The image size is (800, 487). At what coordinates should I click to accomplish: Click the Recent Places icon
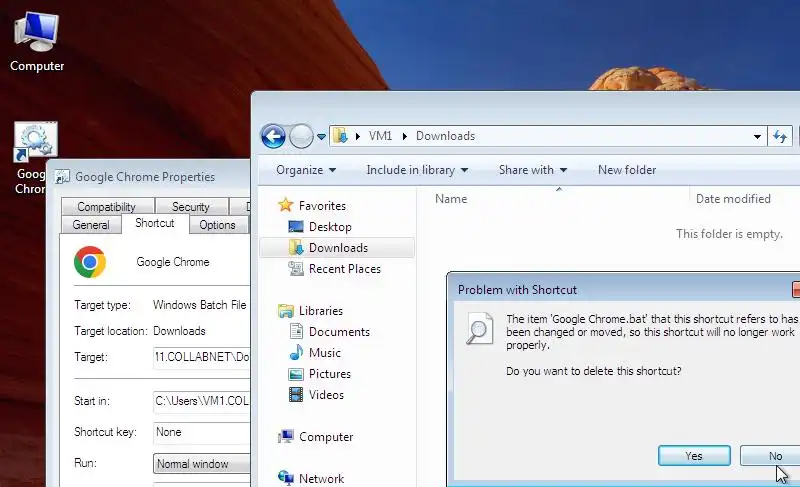click(x=296, y=268)
